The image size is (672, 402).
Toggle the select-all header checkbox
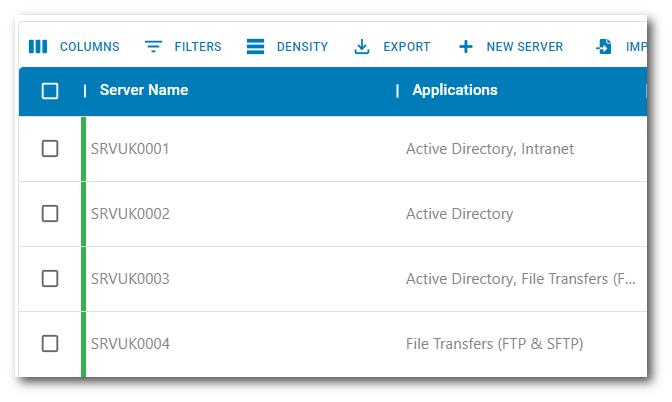pyautogui.click(x=50, y=91)
